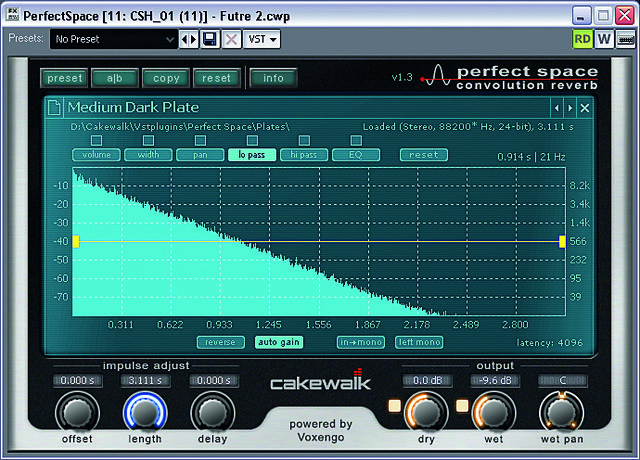Screen dimensions: 640x460
Task: Click the wet pan knob
Action: click(562, 413)
